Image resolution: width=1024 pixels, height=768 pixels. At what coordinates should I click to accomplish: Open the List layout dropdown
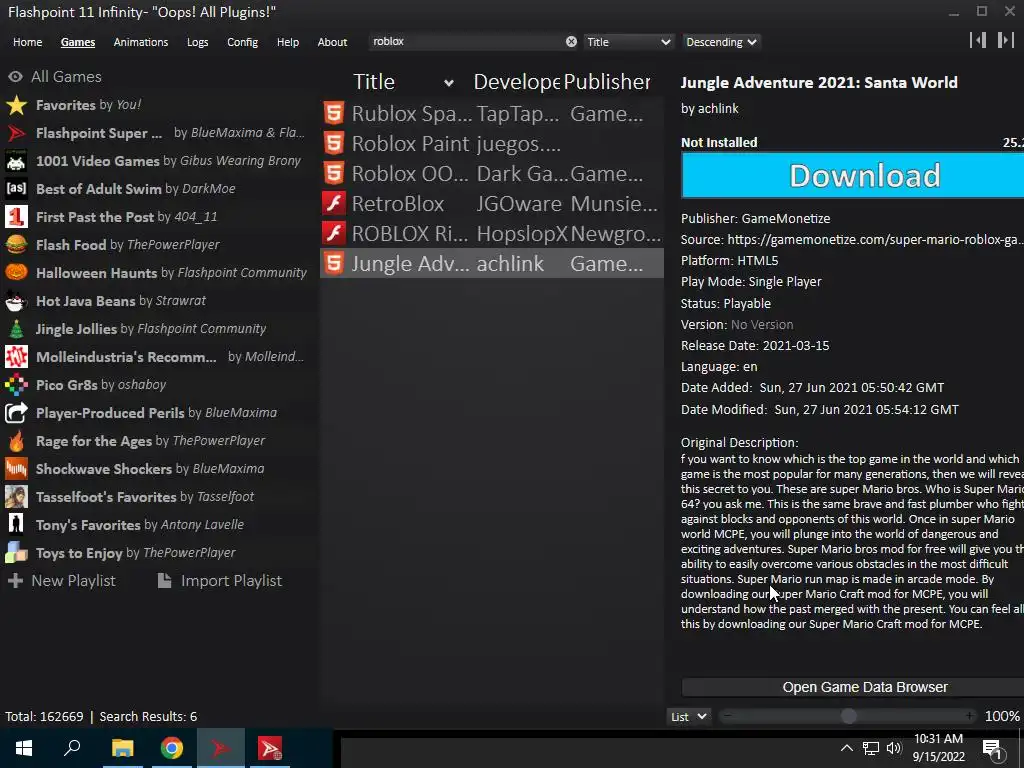click(x=688, y=716)
